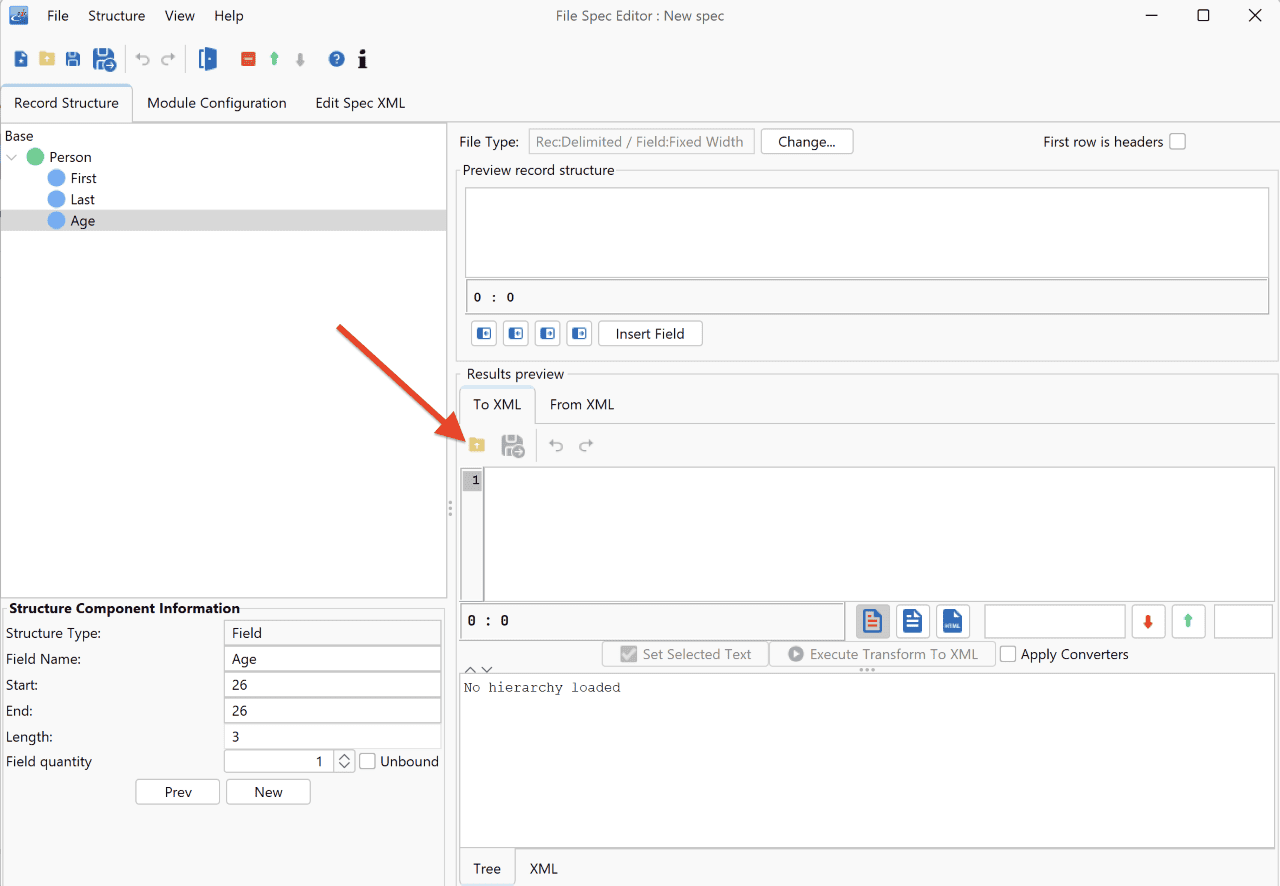Adjust Field quantity stepper arrows
1280x886 pixels.
tap(344, 761)
